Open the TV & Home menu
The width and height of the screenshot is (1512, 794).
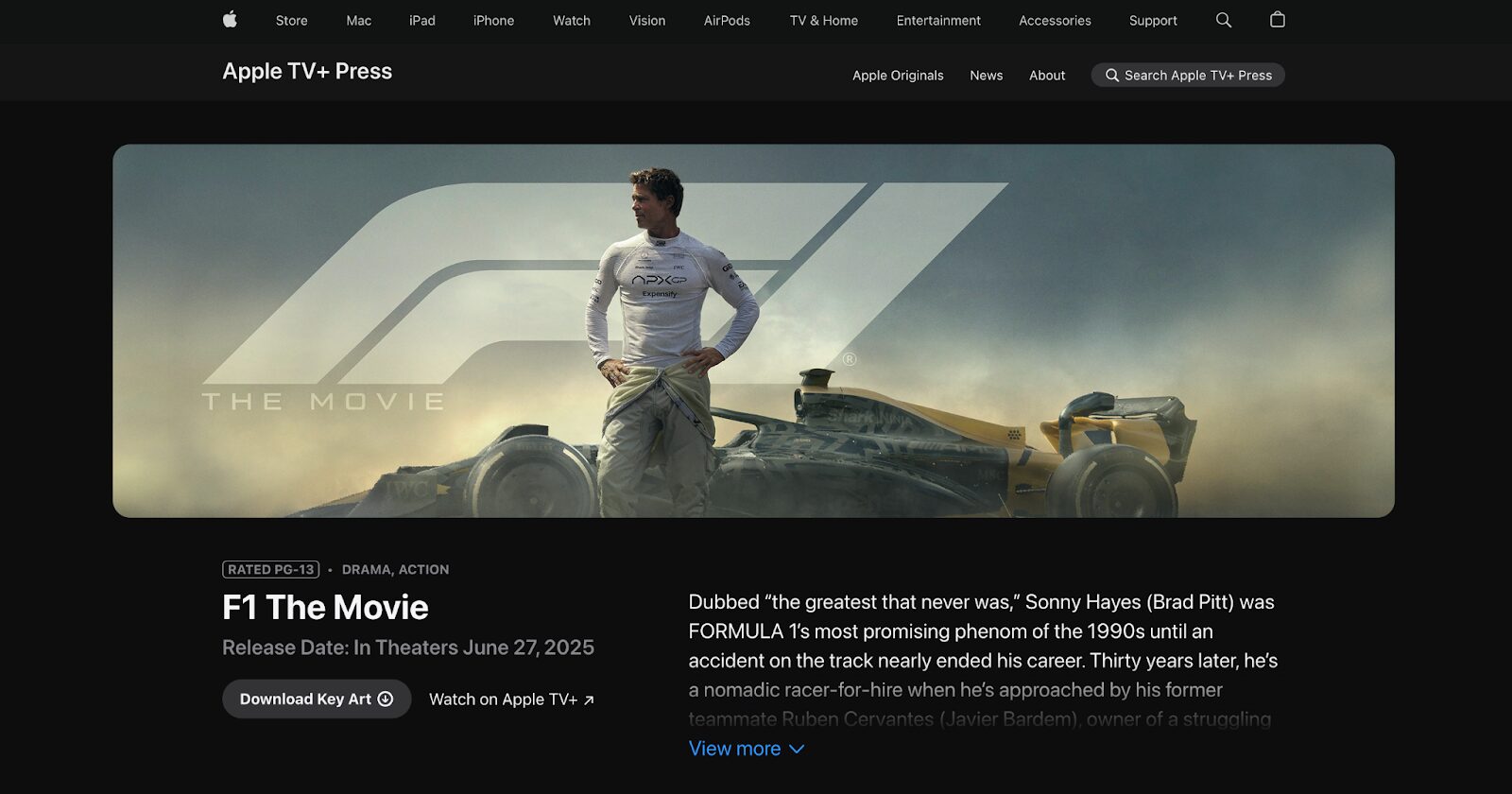[824, 21]
